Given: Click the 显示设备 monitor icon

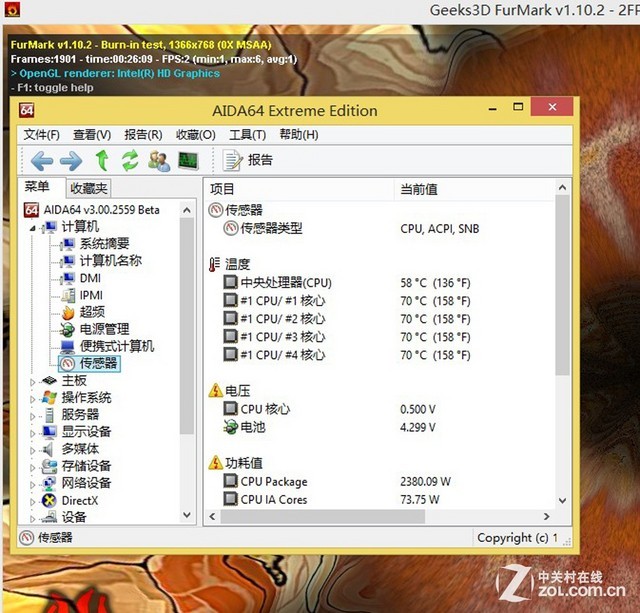Looking at the screenshot, I should tap(49, 432).
